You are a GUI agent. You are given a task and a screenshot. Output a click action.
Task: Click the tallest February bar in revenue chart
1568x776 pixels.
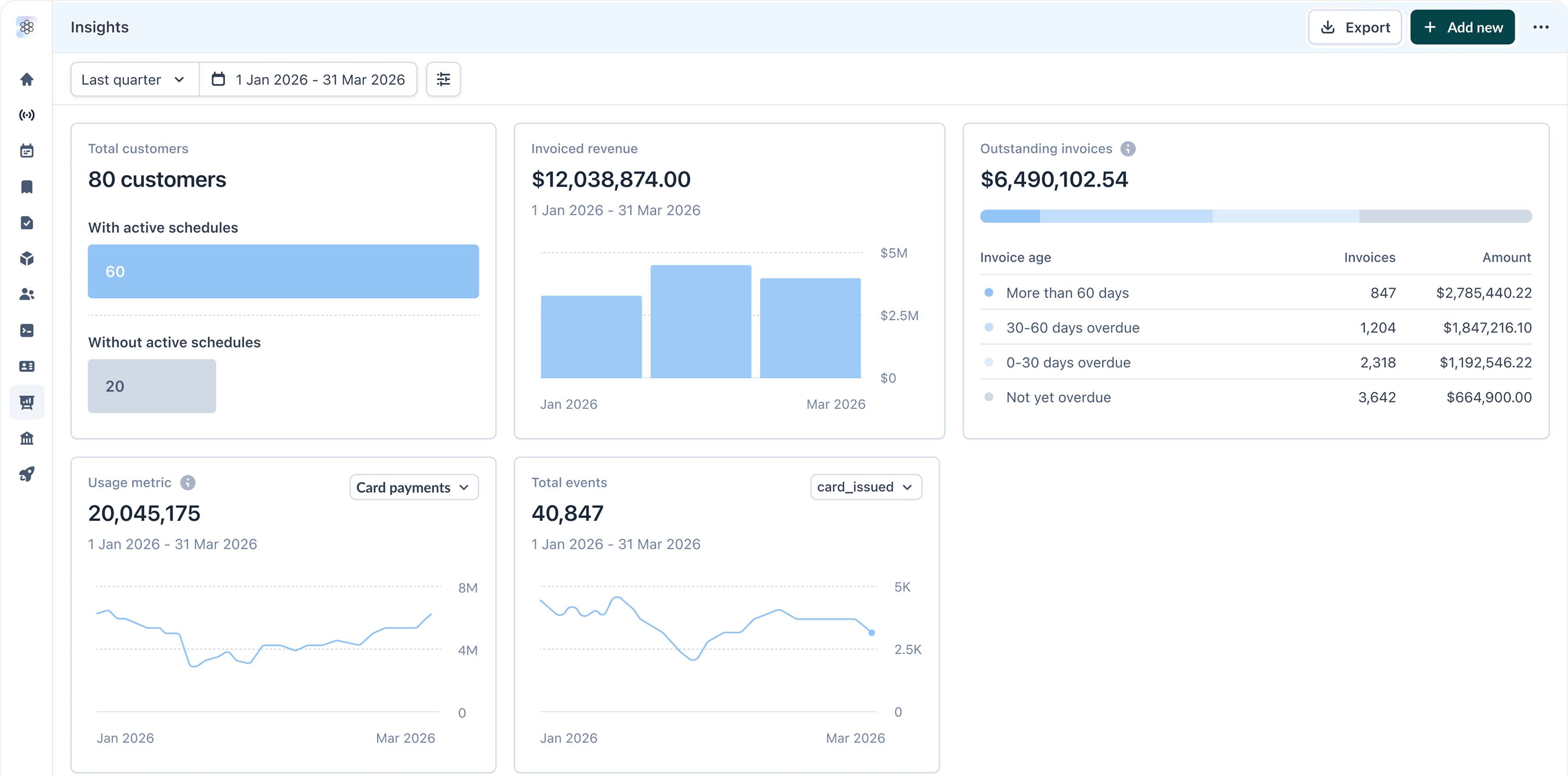click(700, 322)
